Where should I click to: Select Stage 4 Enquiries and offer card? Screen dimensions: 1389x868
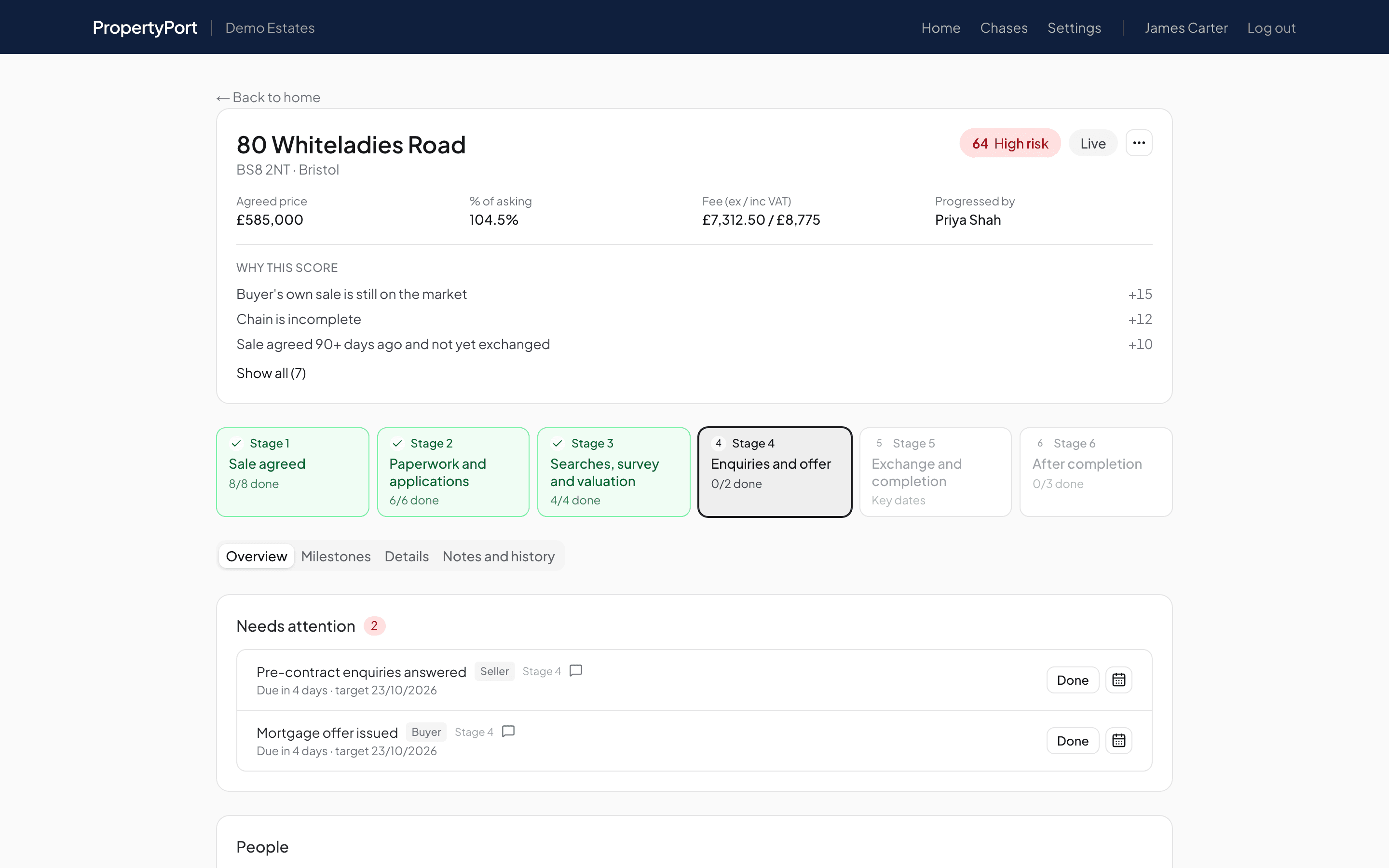point(775,472)
